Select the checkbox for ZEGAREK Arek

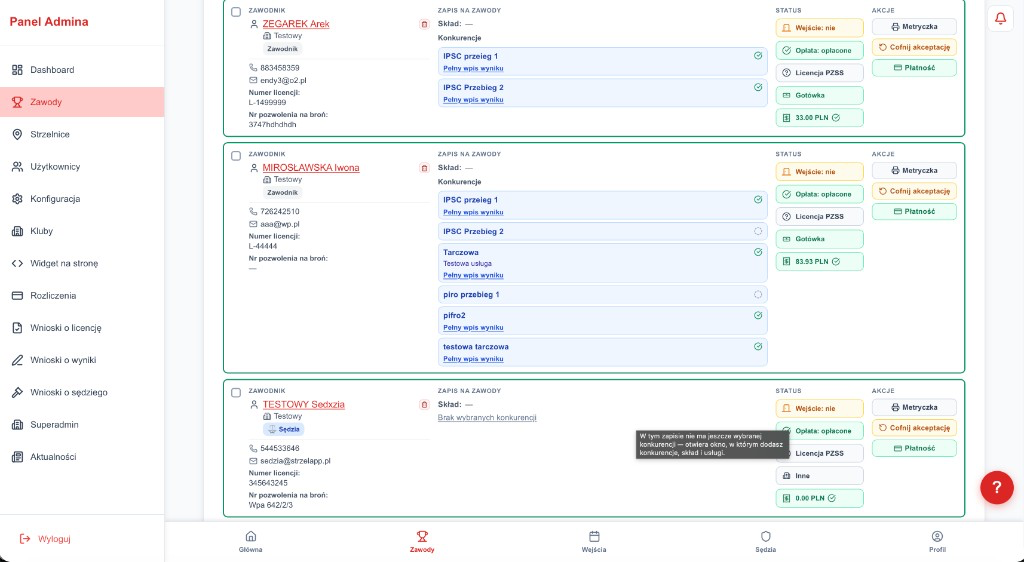point(236,12)
